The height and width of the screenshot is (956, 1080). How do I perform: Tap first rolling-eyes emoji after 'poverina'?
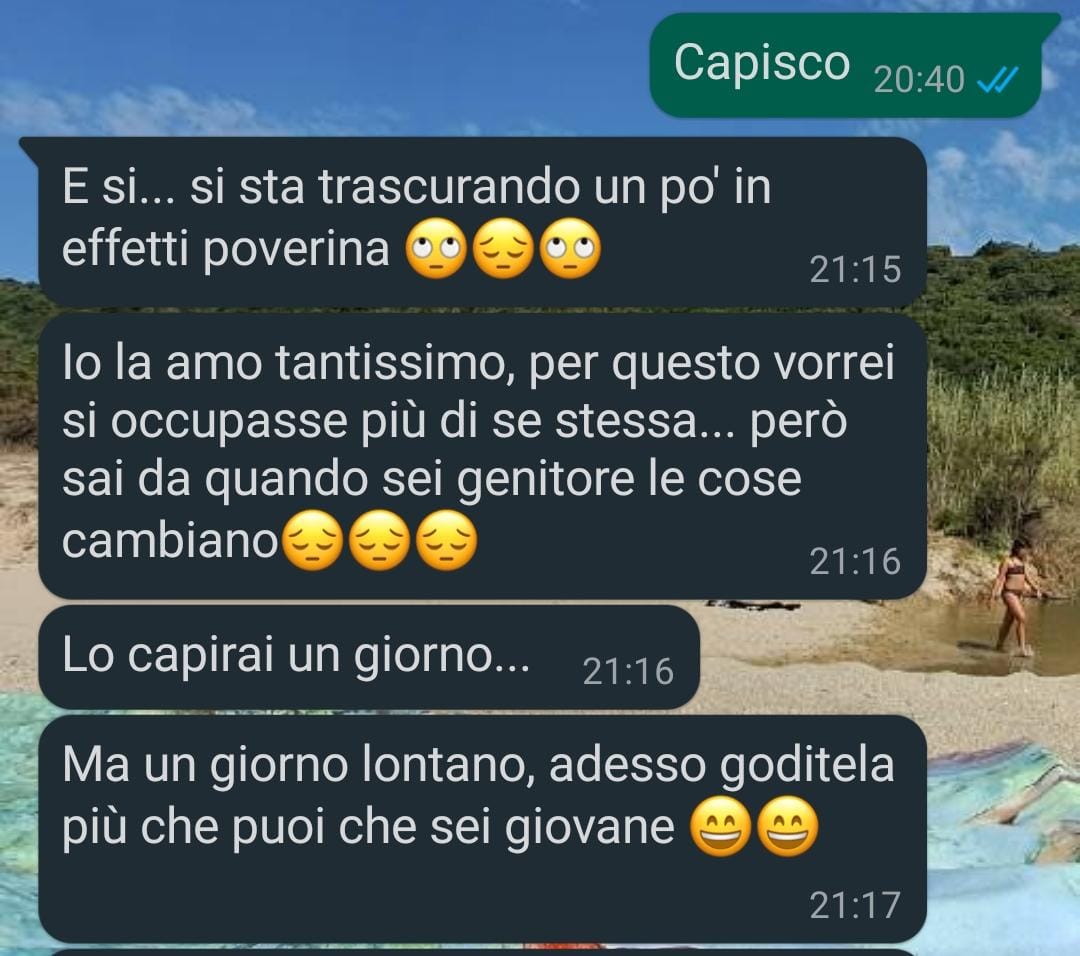coord(435,249)
